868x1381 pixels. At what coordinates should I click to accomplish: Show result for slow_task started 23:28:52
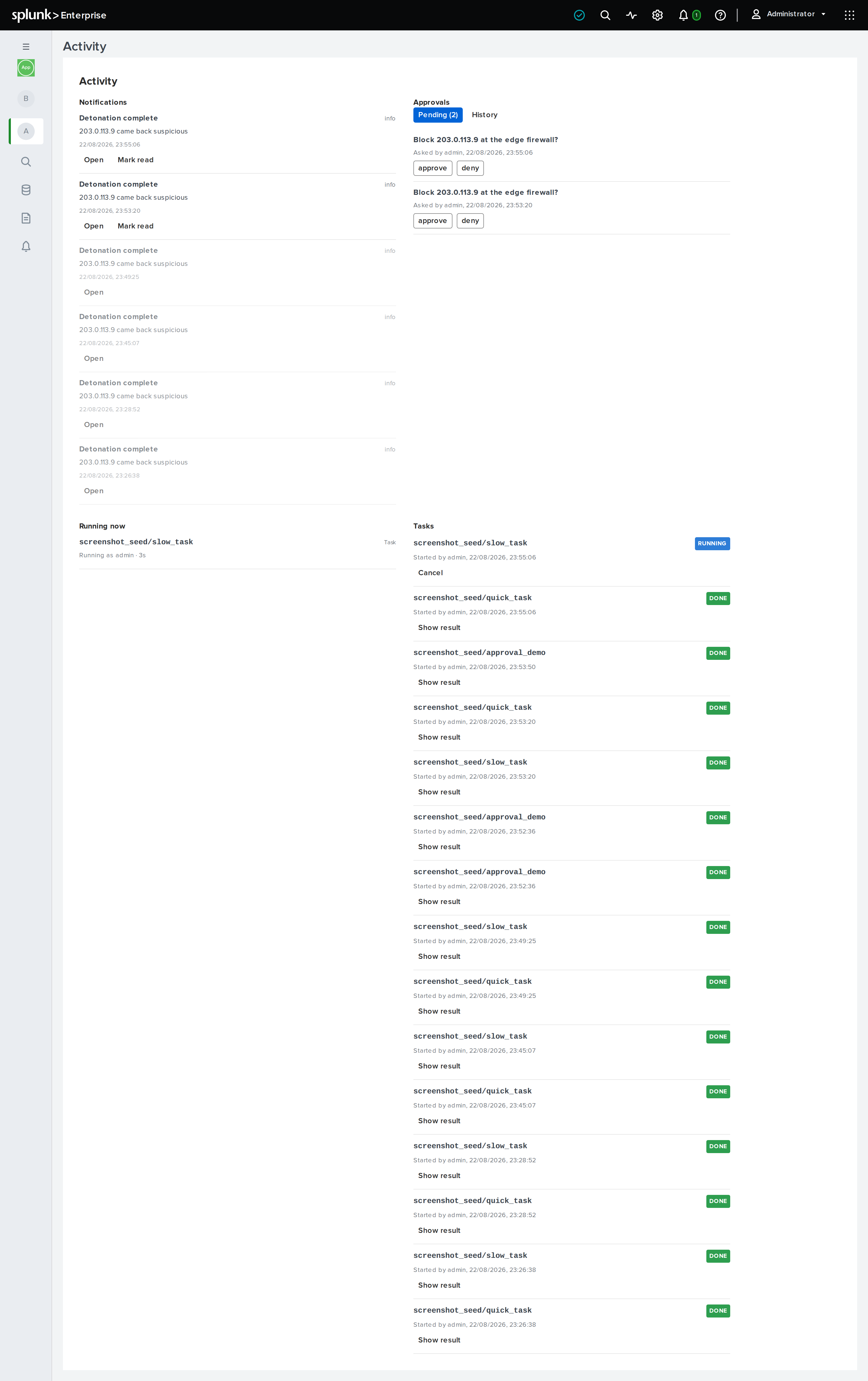[x=439, y=1176]
